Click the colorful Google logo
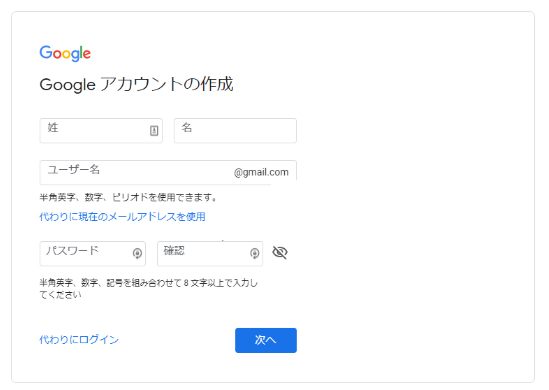Image resolution: width=549 pixels, height=390 pixels. click(65, 53)
